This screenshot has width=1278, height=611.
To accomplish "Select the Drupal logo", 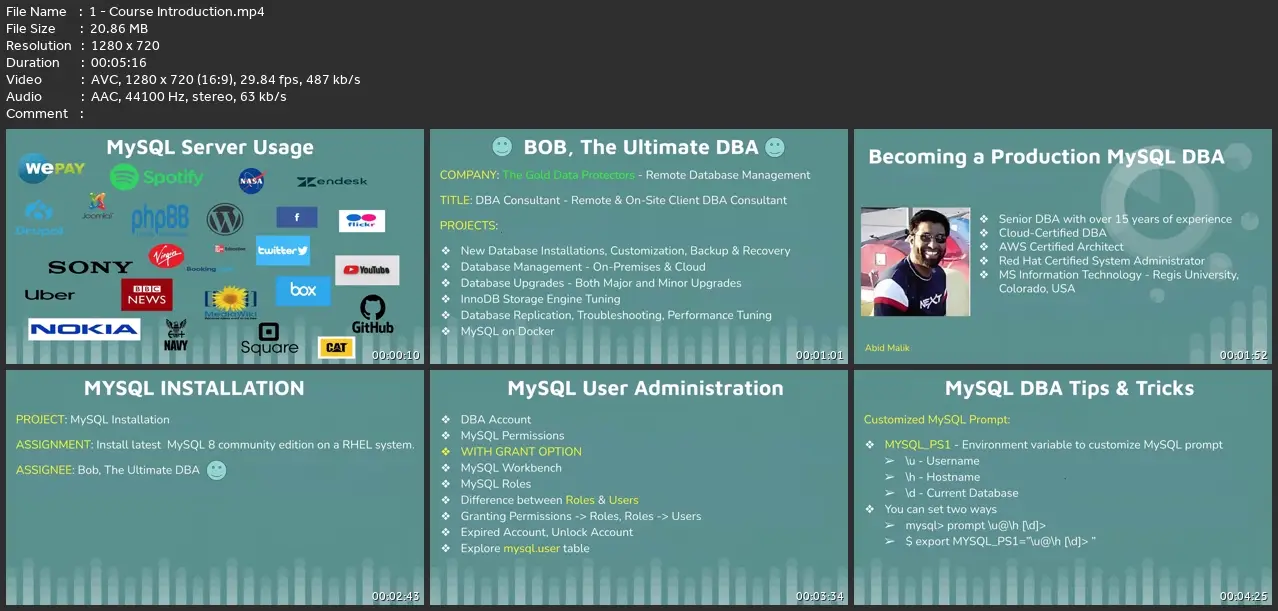I will (39, 218).
